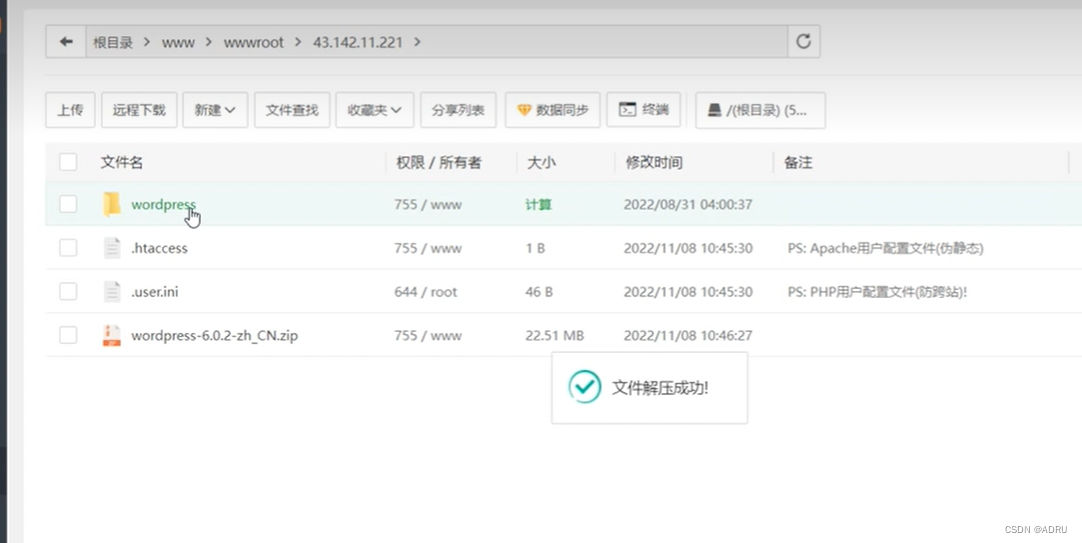Click the wordpress zip archive icon
The image size is (1082, 543).
112,335
